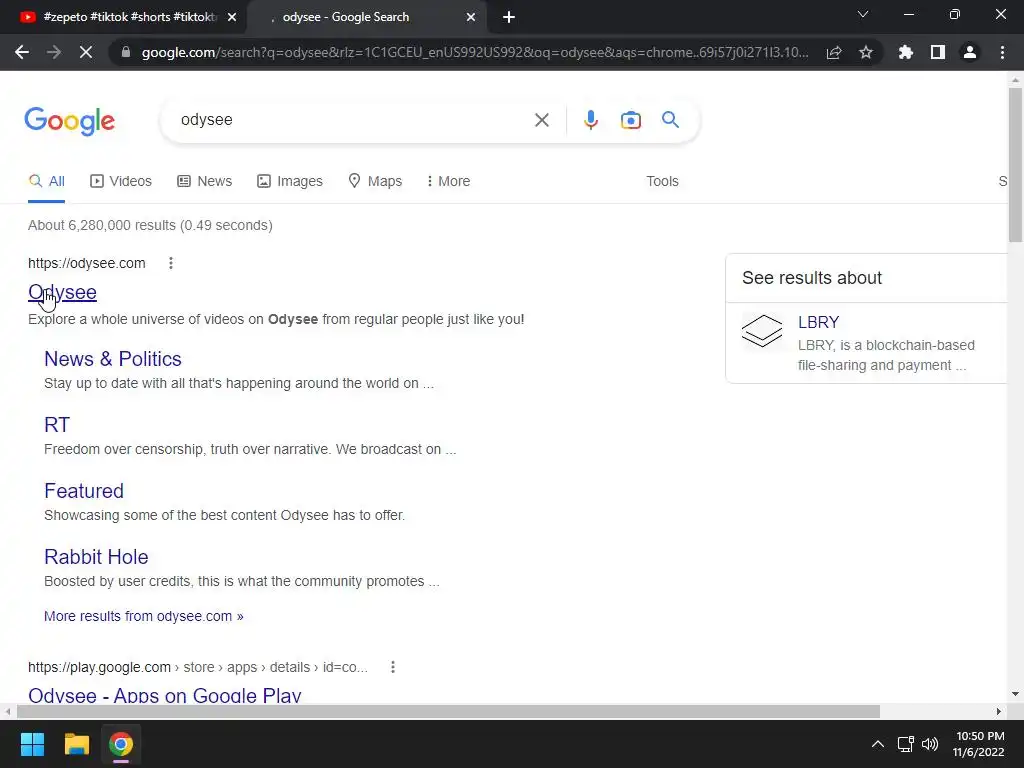Click the LBRY layered logo thumbnail
The height and width of the screenshot is (768, 1024).
(x=762, y=330)
